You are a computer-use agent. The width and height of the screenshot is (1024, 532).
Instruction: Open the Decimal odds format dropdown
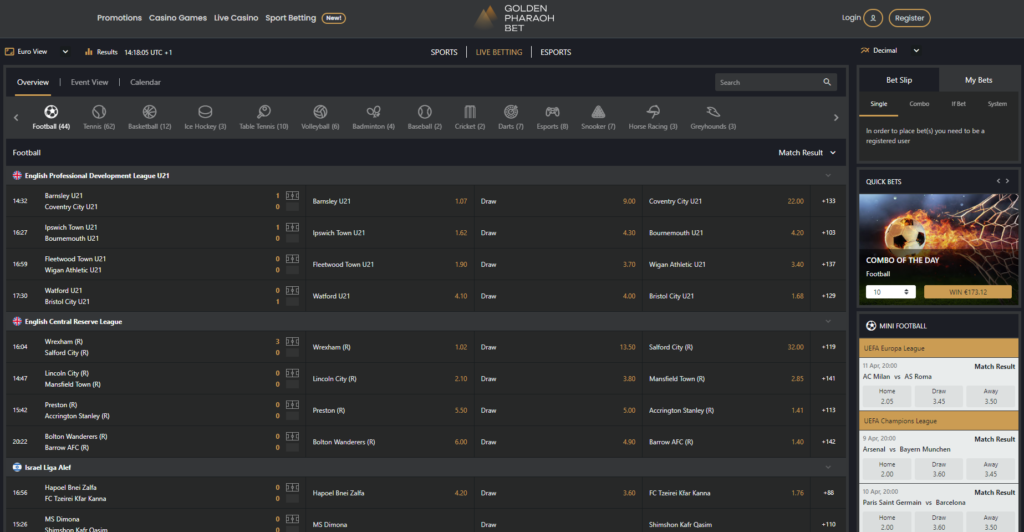click(890, 50)
